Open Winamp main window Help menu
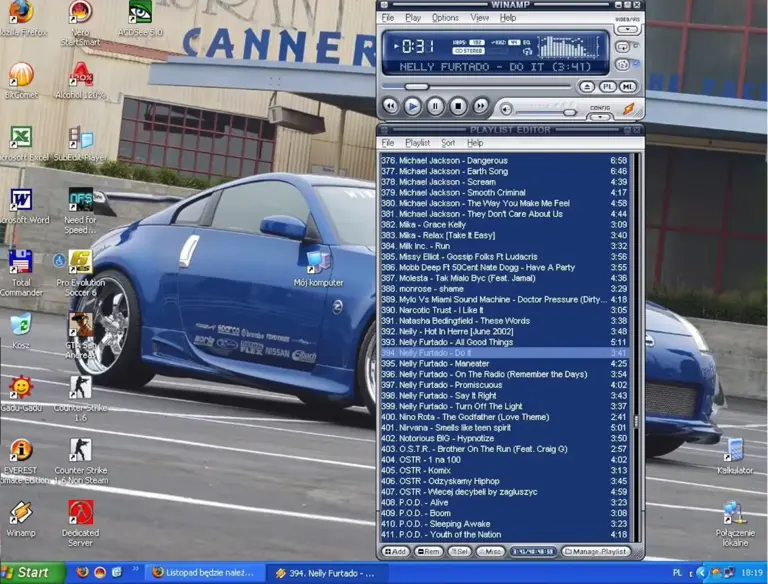The height and width of the screenshot is (584, 768). 508,18
